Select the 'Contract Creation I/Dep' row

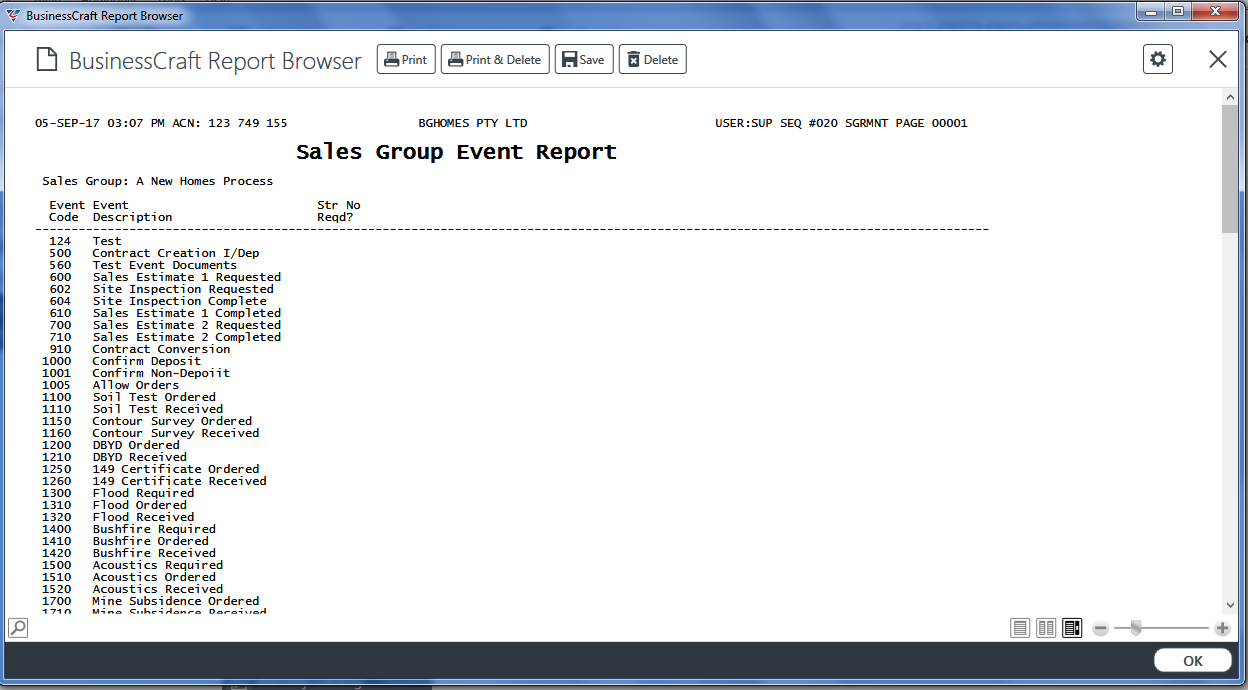pyautogui.click(x=176, y=253)
